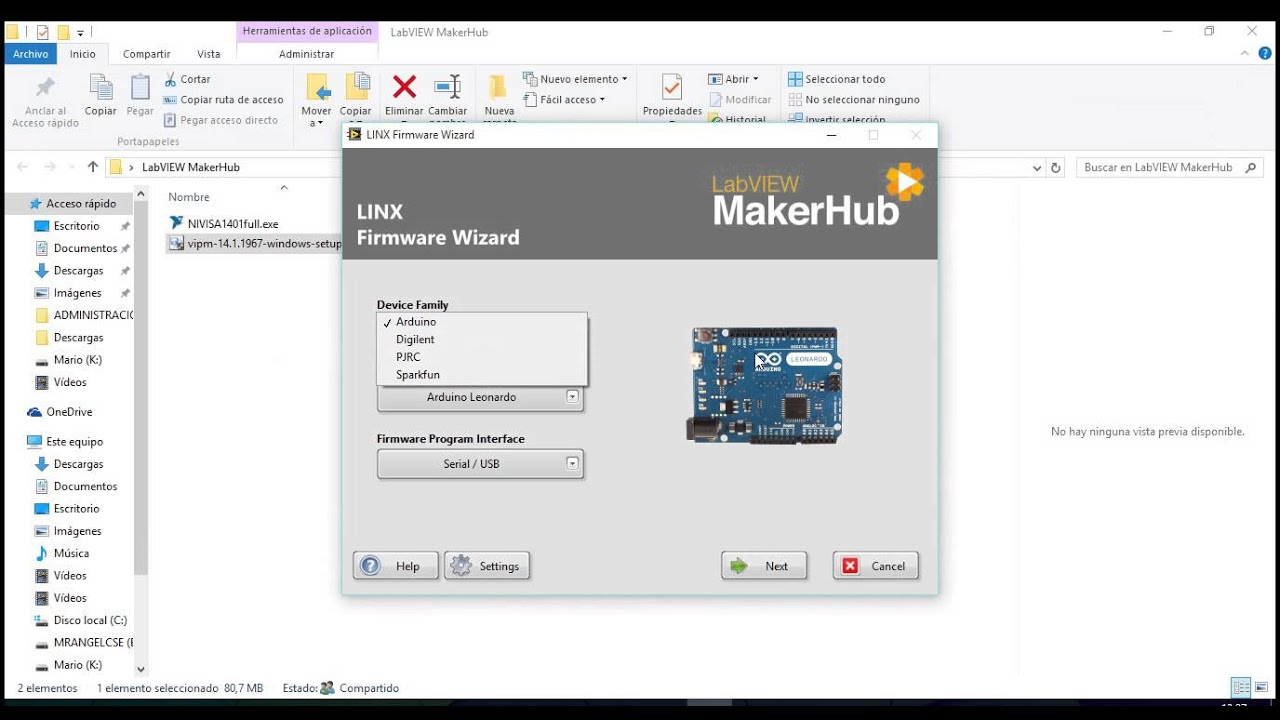Screen dimensions: 1280x720
Task: Switch to Compartir ribbon tab
Action: (147, 54)
